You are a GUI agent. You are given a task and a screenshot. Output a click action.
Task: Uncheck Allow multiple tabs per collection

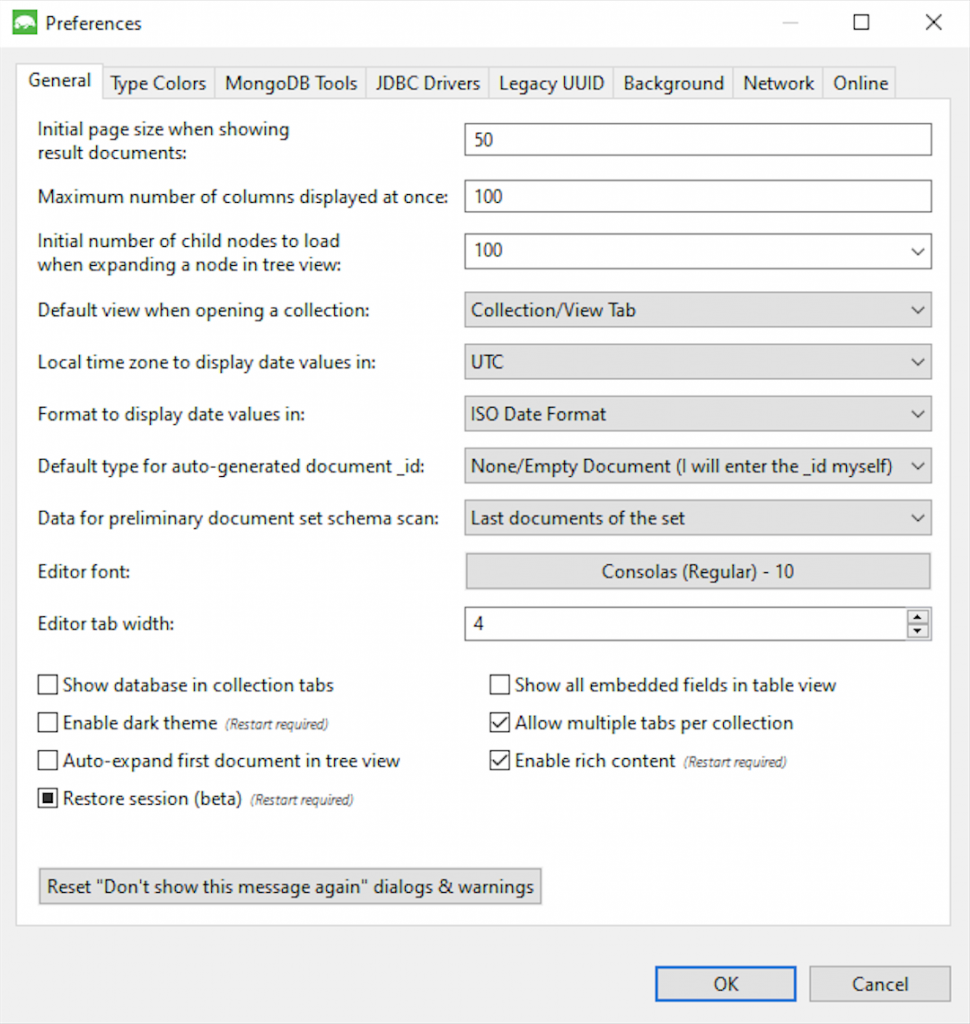(x=500, y=722)
